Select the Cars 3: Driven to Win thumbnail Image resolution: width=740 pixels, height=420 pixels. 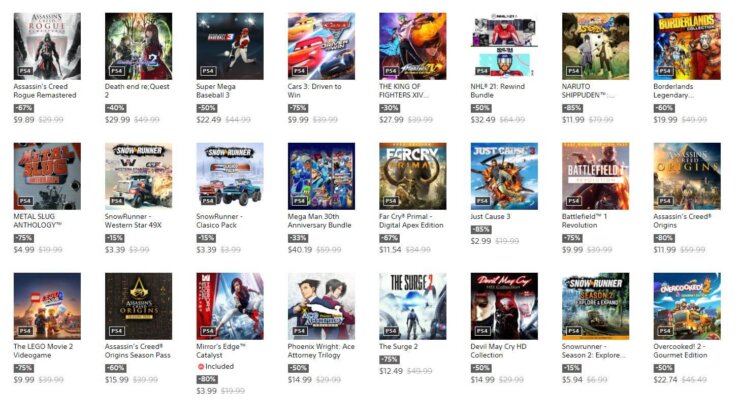(x=321, y=46)
